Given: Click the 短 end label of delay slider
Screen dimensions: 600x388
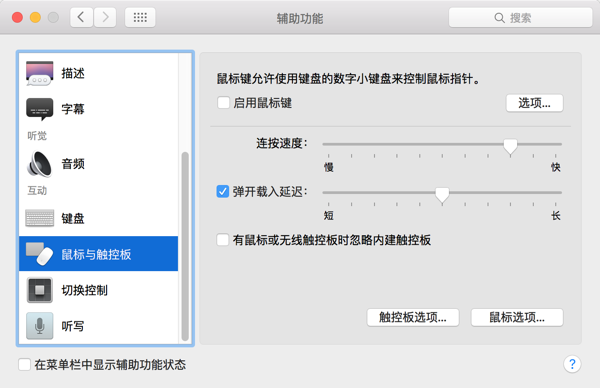Looking at the screenshot, I should [329, 216].
